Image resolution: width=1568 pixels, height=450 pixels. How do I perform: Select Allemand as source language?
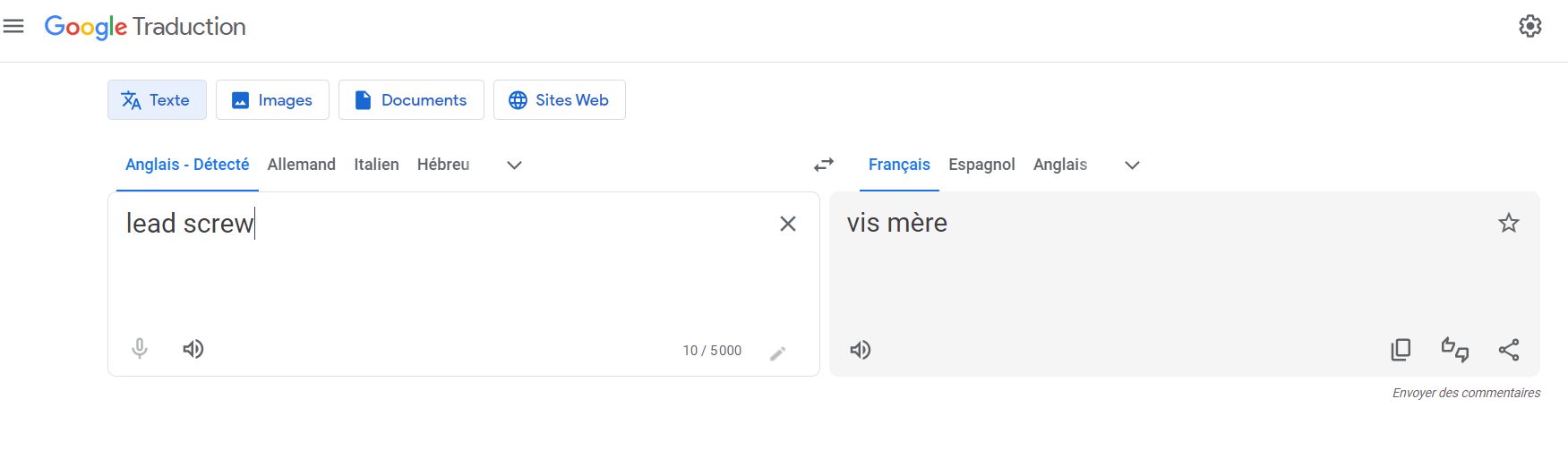(301, 165)
